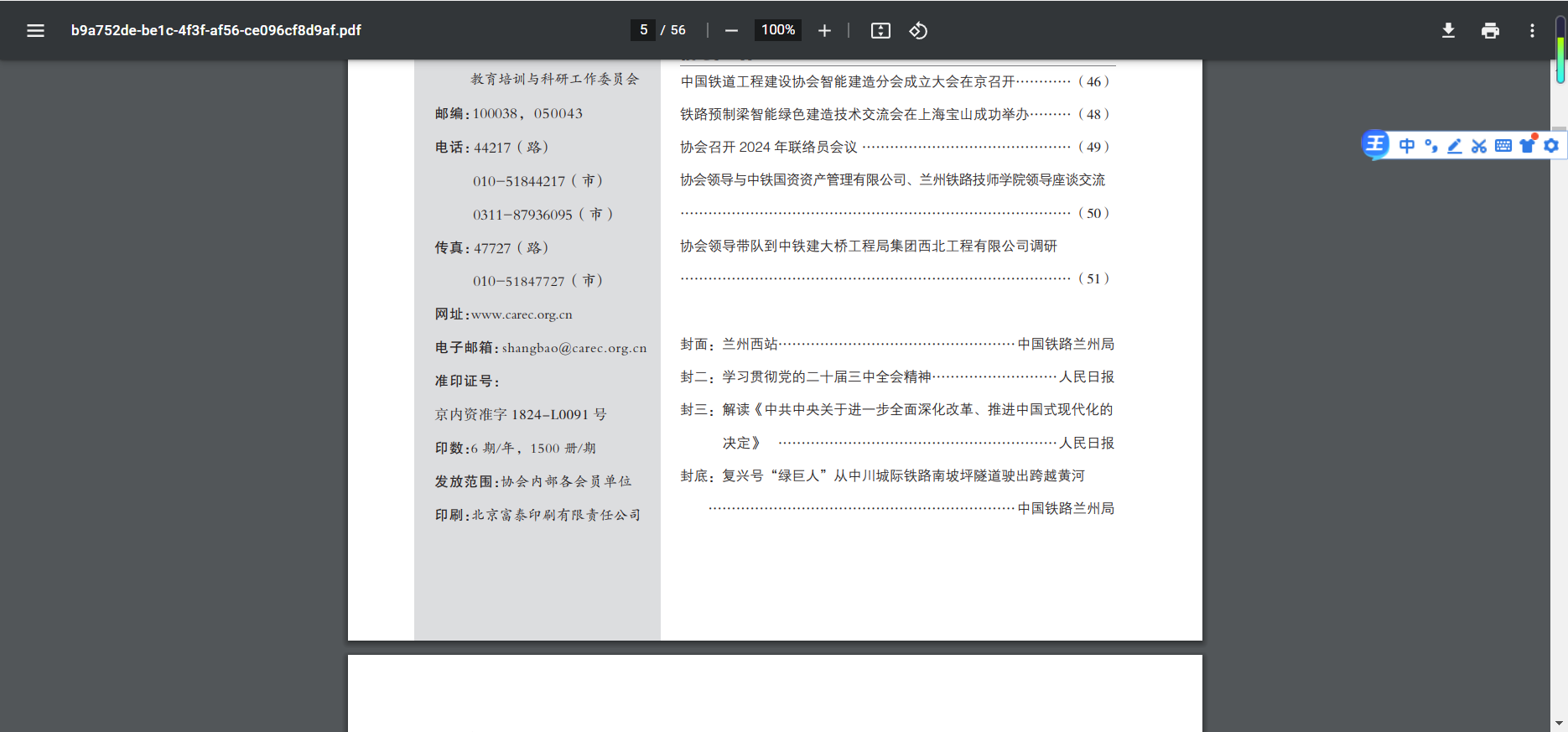Download the PDF file
1568x732 pixels.
click(1448, 31)
